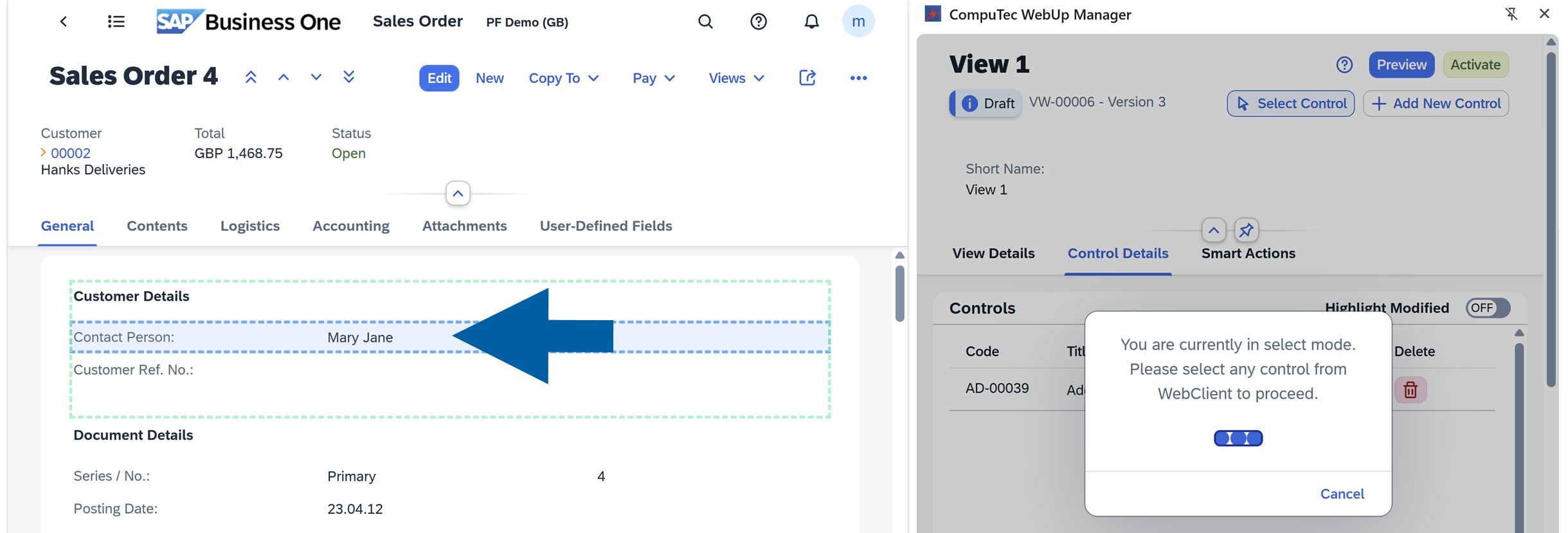Click the Primary series value

[352, 476]
